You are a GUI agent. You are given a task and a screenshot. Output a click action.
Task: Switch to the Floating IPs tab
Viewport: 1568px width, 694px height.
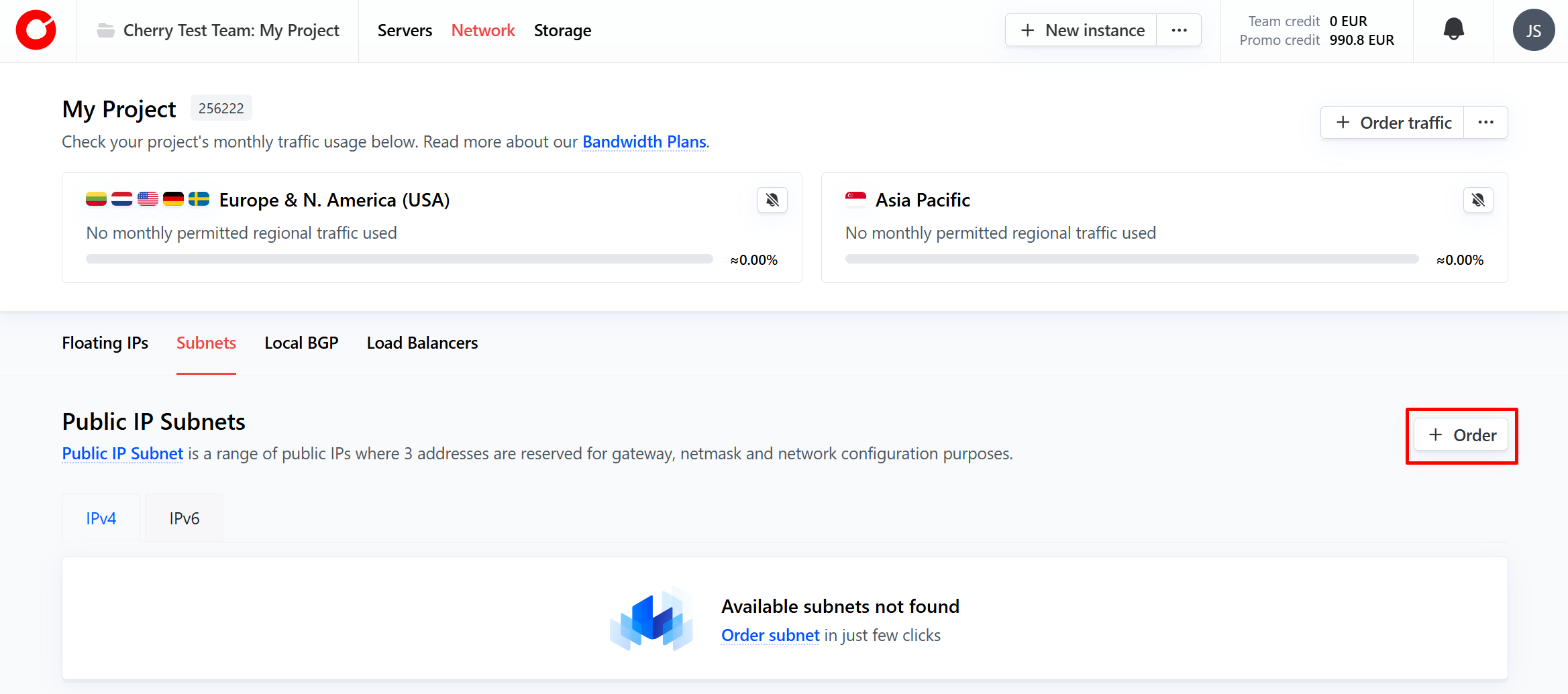[x=105, y=343]
